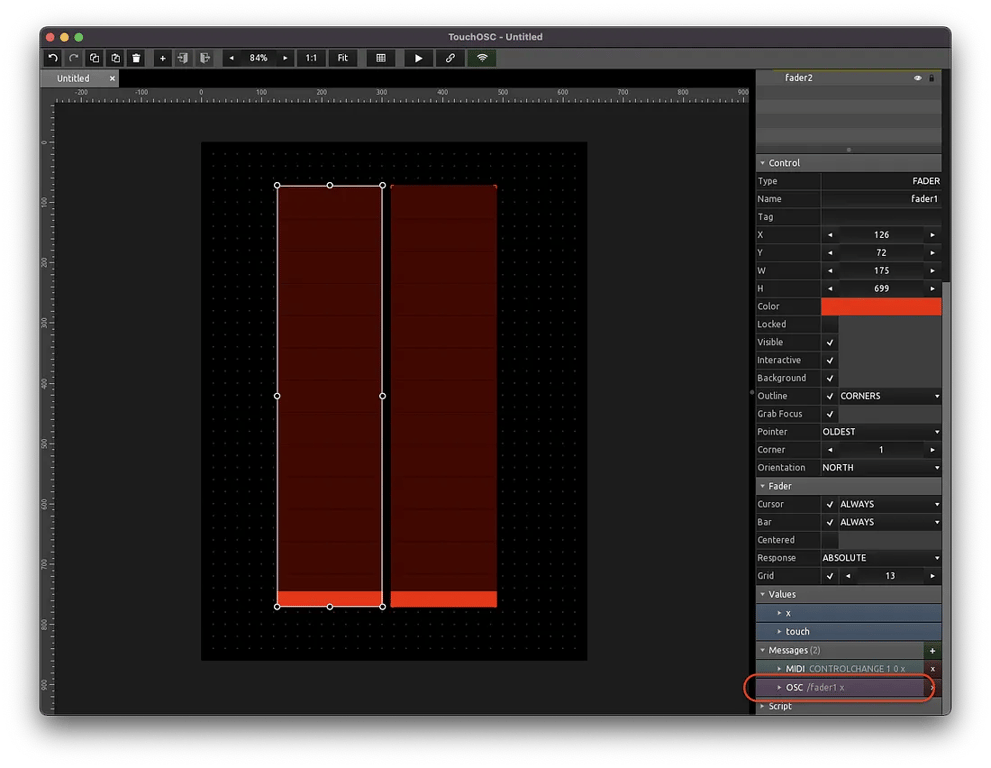Viewport: 991px width, 768px height.
Task: Delete selection with the trash icon
Action: [136, 58]
